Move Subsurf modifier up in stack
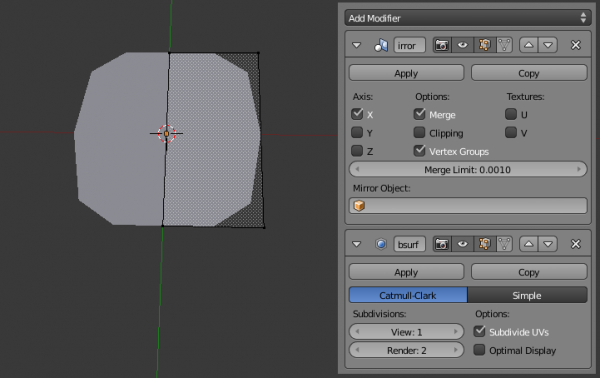The width and height of the screenshot is (600, 378). click(x=528, y=244)
